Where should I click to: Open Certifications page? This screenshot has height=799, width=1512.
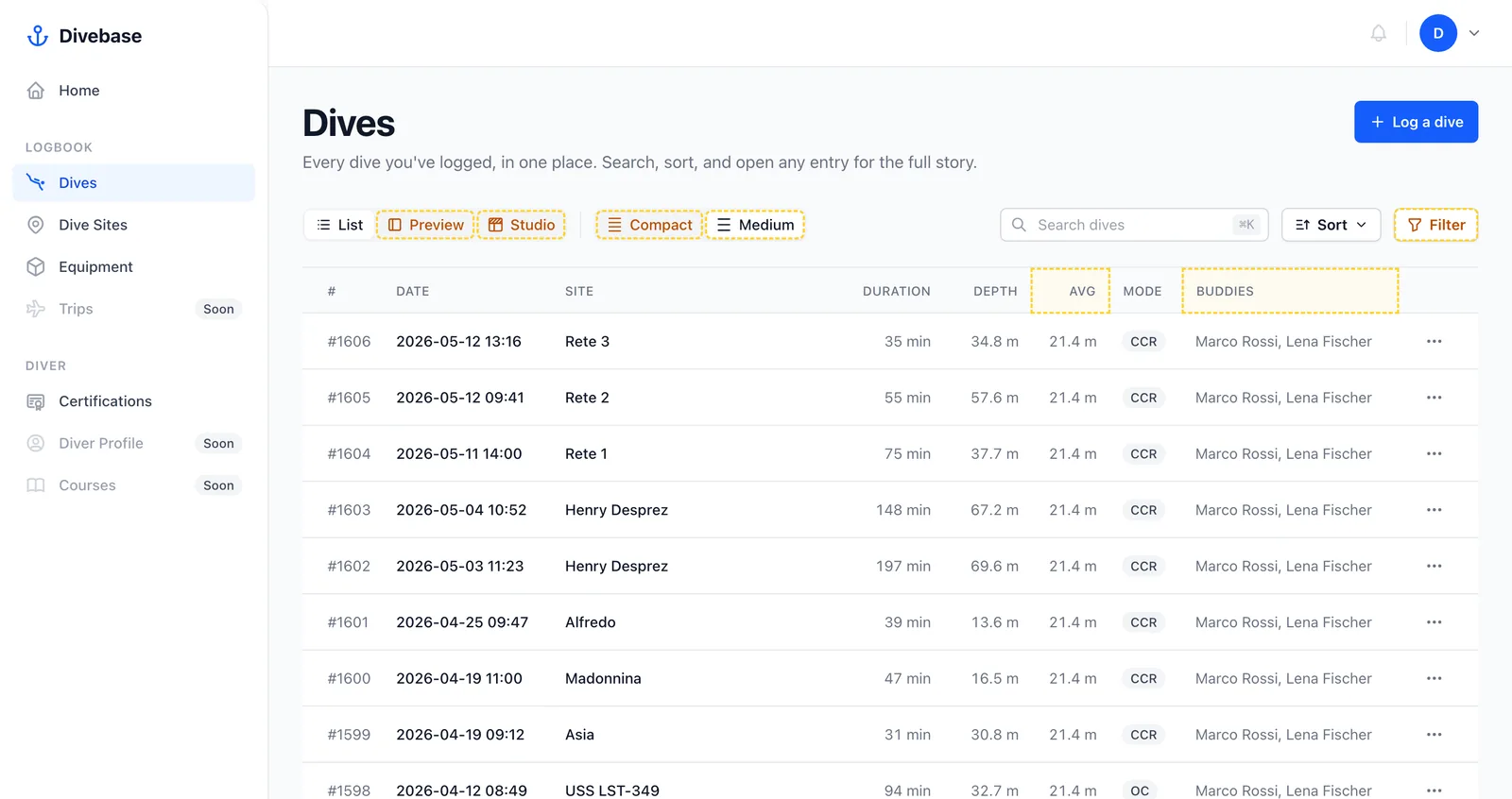[x=133, y=401]
